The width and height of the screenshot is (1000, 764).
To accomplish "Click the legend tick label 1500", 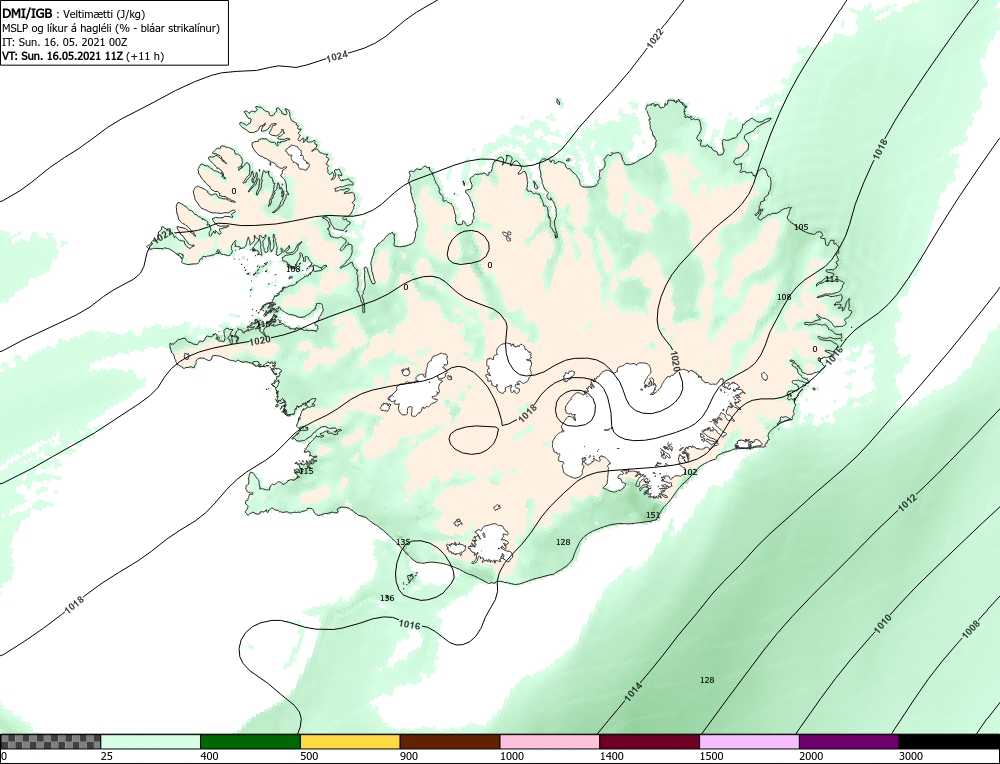I will (x=710, y=756).
